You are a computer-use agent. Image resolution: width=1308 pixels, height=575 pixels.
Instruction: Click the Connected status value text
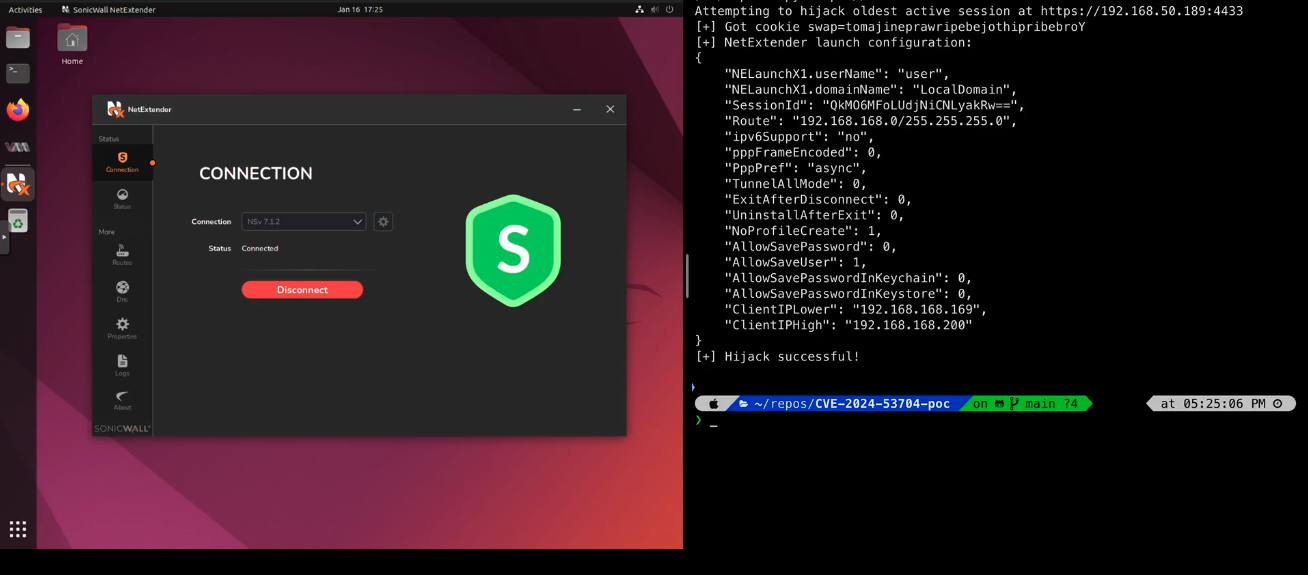click(260, 249)
